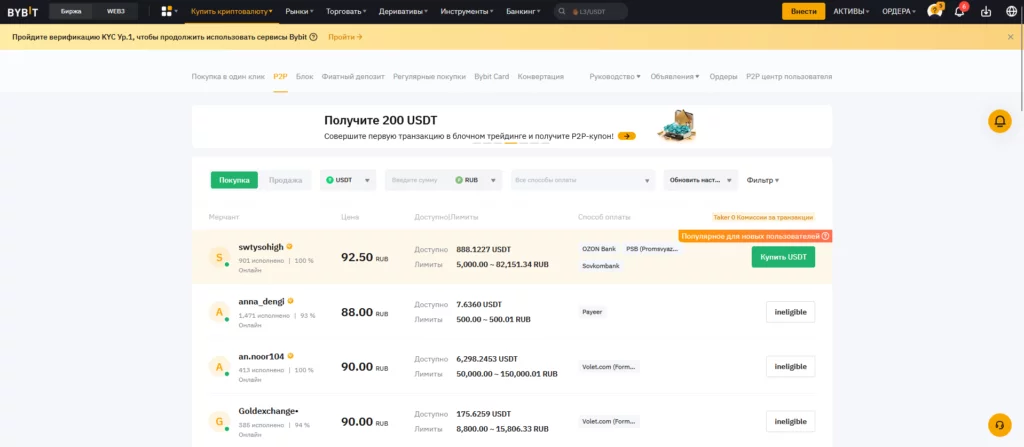This screenshot has height=447, width=1024.
Task: Switch to the Блок tab
Action: point(304,76)
